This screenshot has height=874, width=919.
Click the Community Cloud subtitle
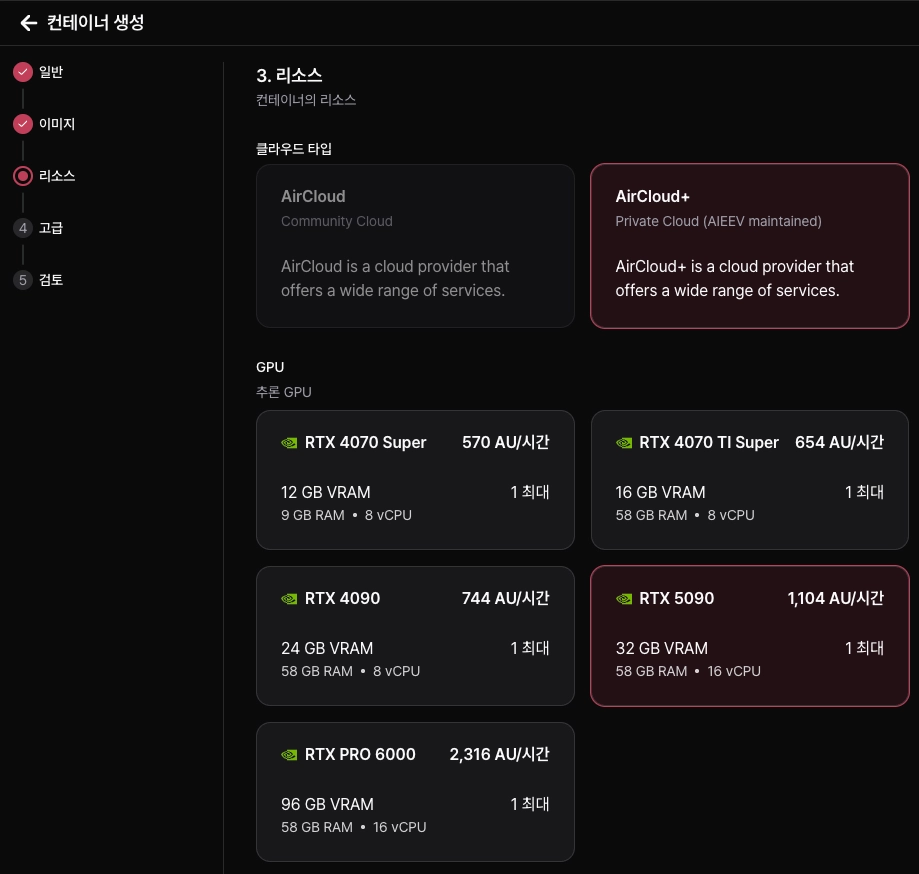point(336,222)
